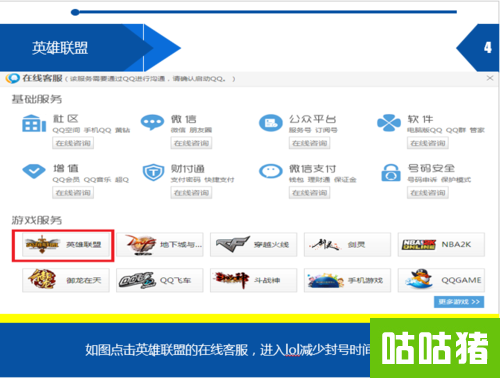
Task: Click the 社区 building icon
Action: [34, 123]
